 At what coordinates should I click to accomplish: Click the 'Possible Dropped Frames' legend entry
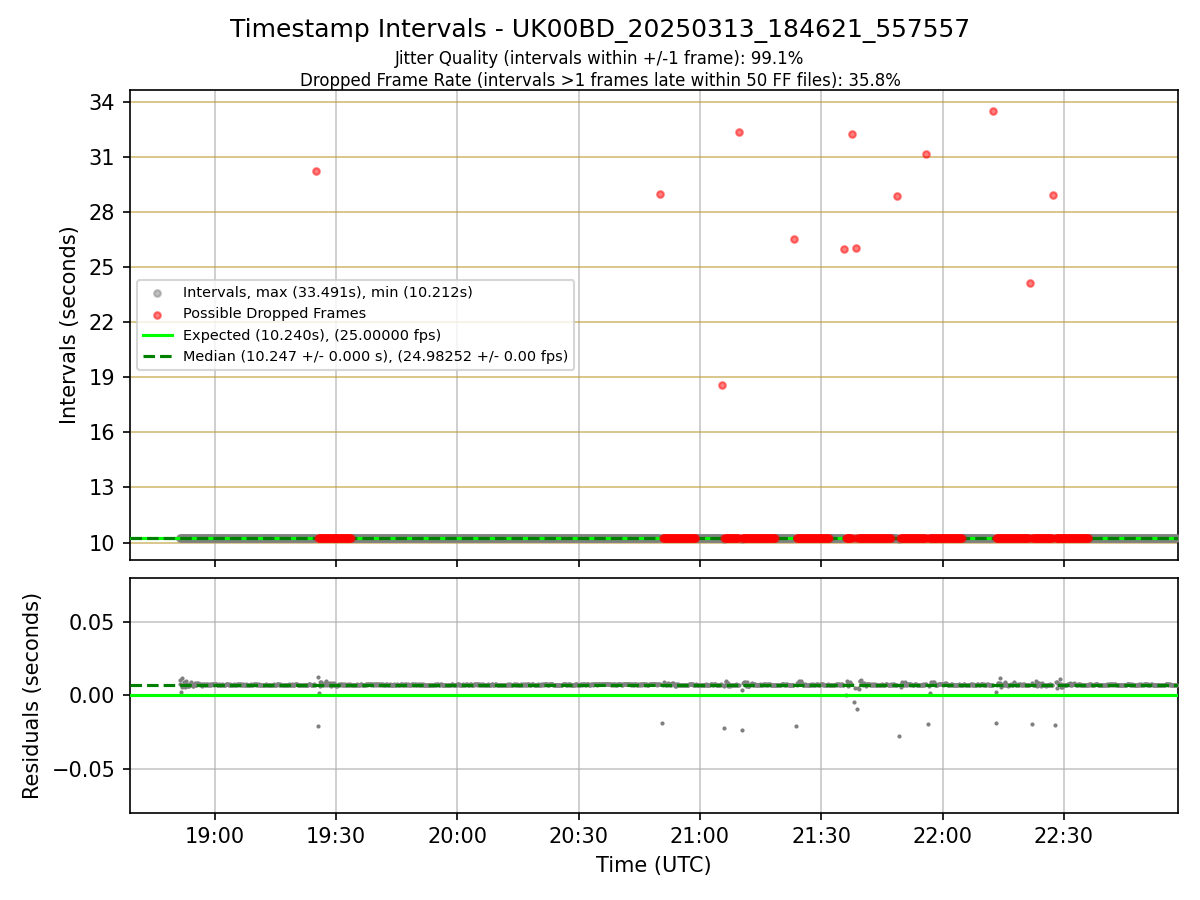pyautogui.click(x=274, y=313)
